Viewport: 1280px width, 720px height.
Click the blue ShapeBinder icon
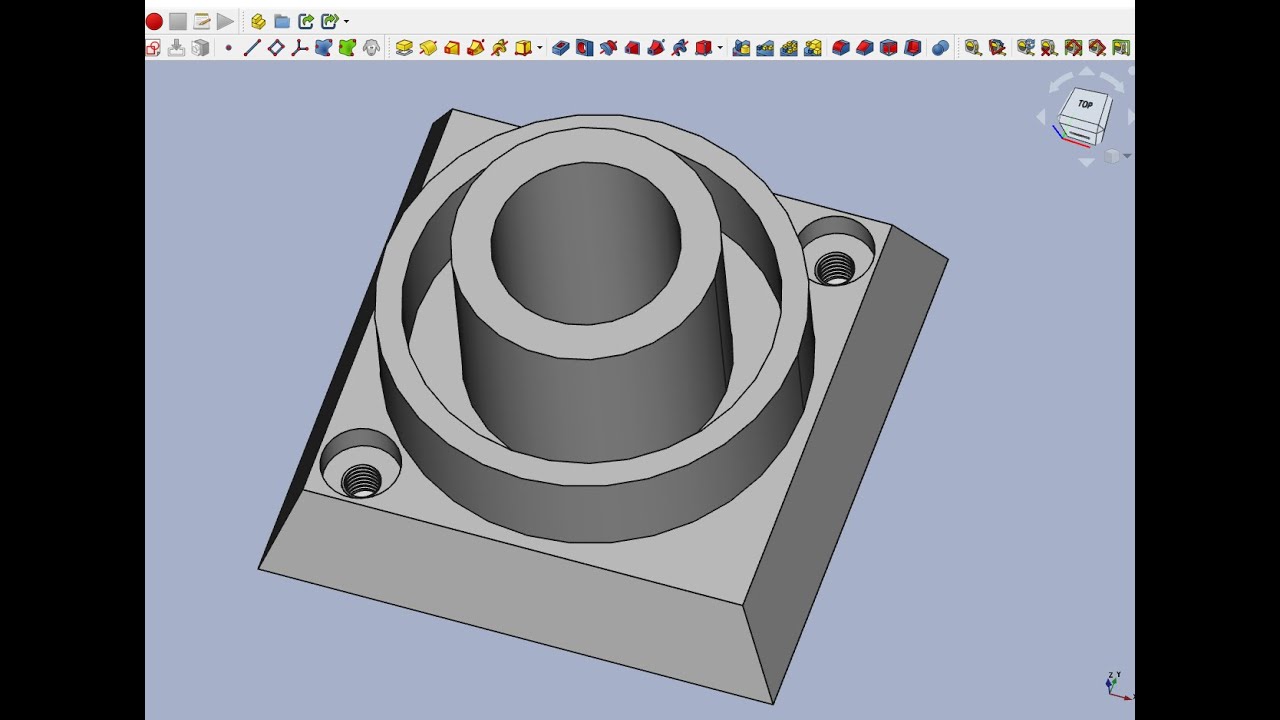coord(323,47)
